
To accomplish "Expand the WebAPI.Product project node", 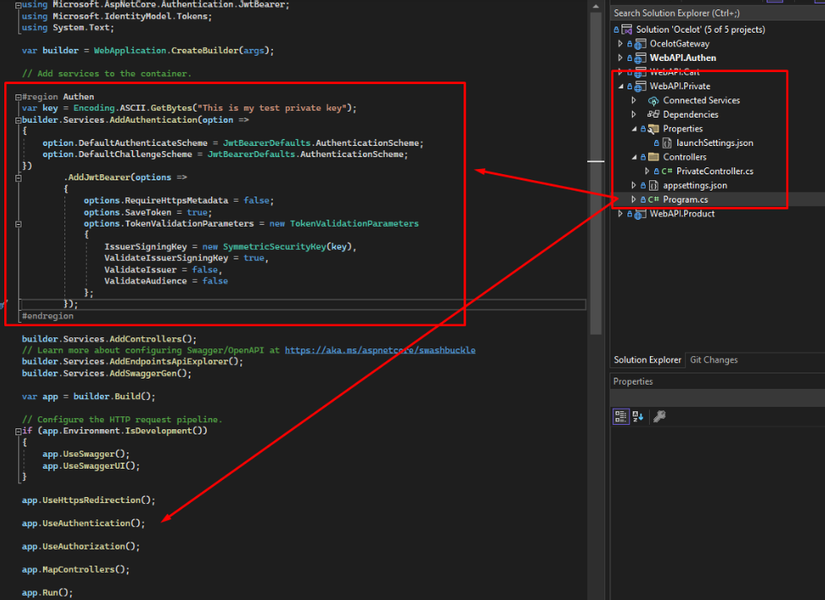I will point(620,213).
